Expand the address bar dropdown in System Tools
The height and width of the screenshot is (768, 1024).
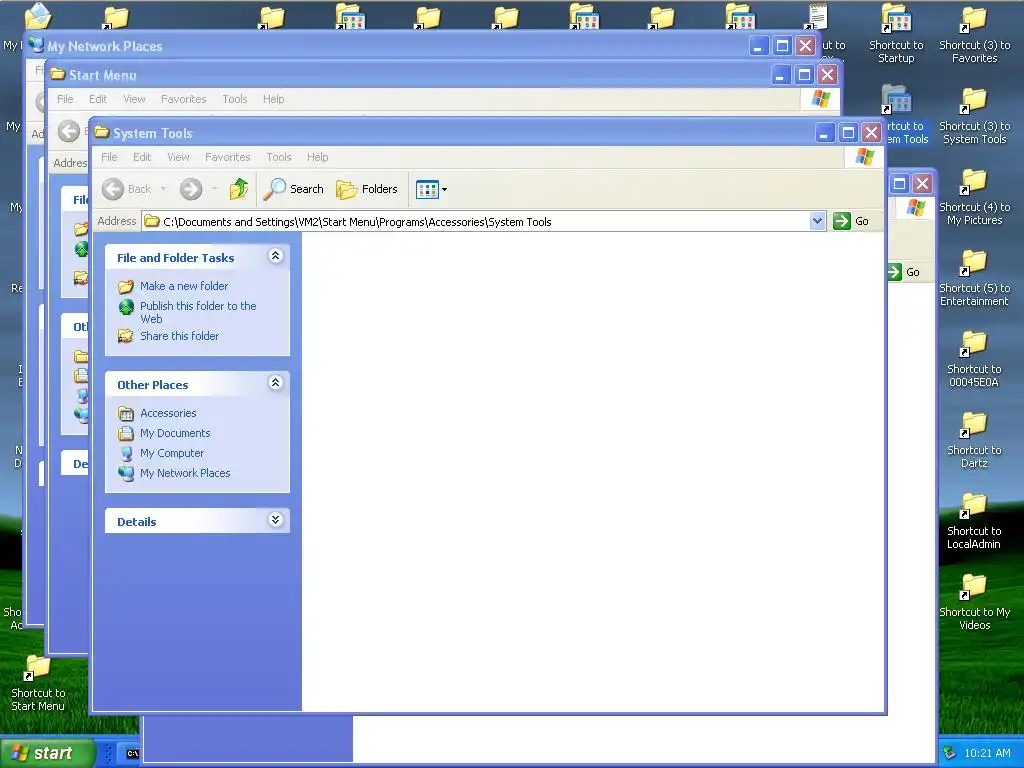[x=817, y=221]
